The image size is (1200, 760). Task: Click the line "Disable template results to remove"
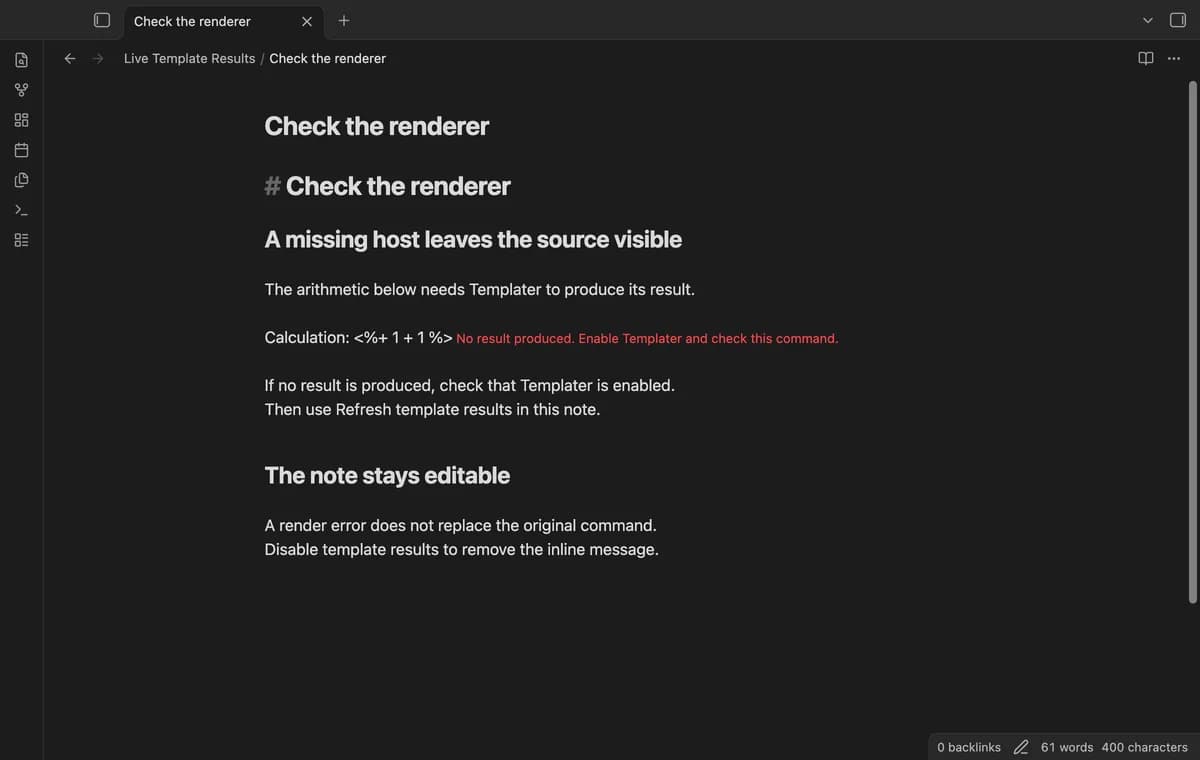tap(462, 550)
